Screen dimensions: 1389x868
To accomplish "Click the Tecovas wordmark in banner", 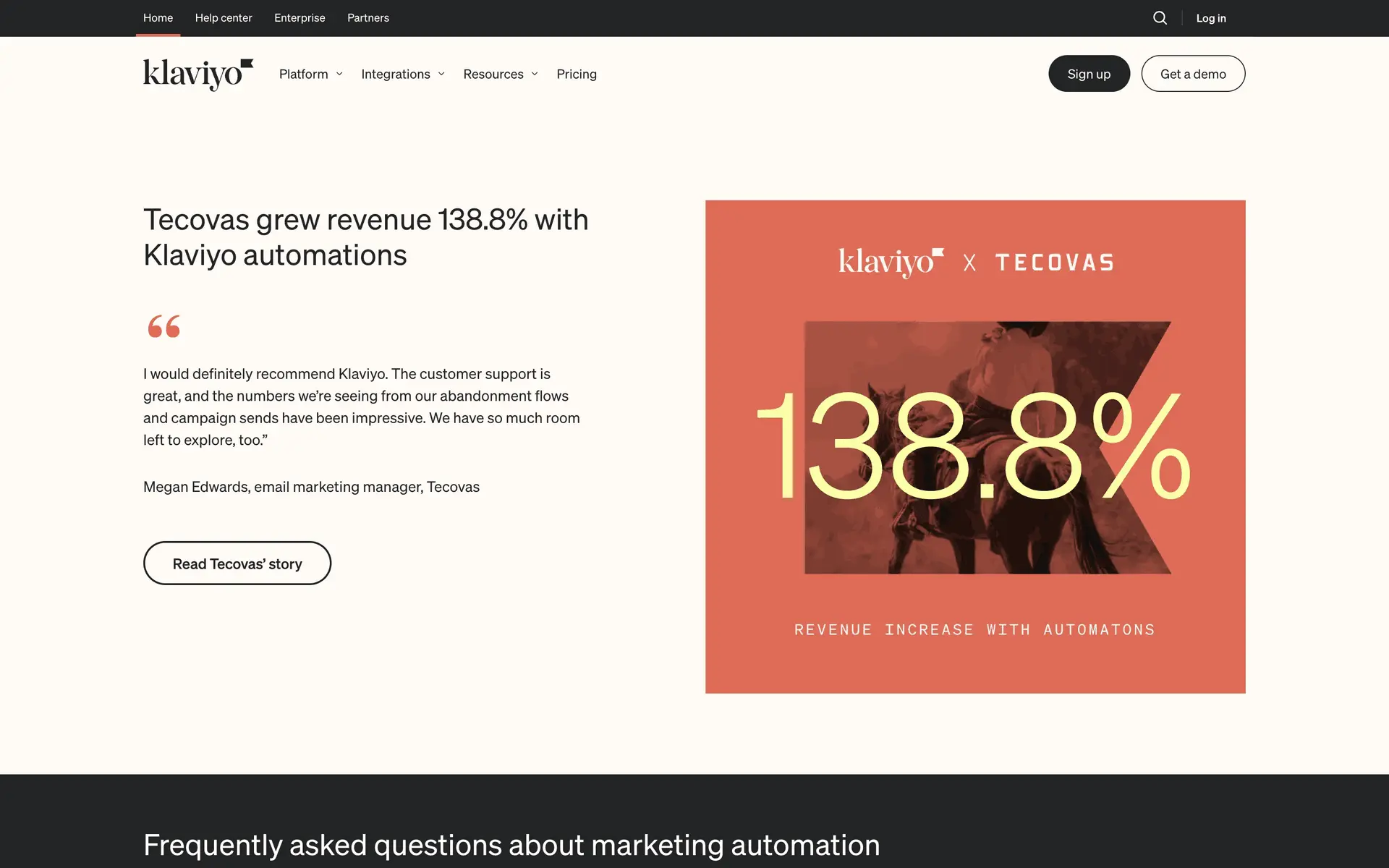I will pyautogui.click(x=1054, y=263).
